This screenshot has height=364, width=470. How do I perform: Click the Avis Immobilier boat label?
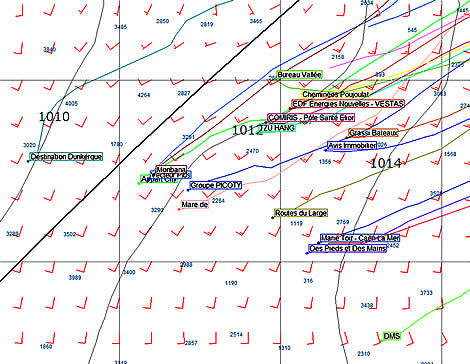click(x=352, y=146)
